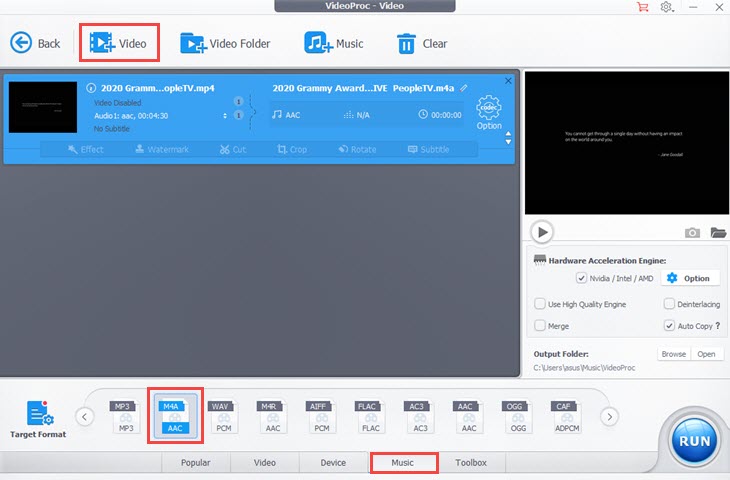Add a Music file
Image resolution: width=730 pixels, height=480 pixels.
point(333,43)
